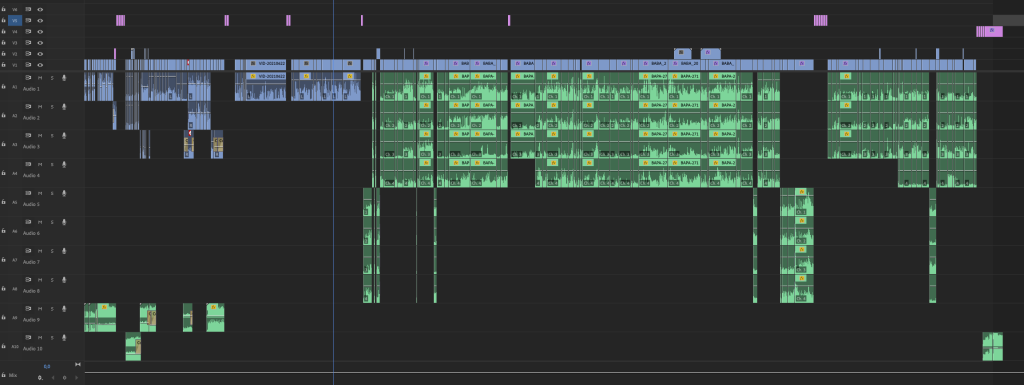This screenshot has width=1024, height=385.
Task: Mute the Audio 4 track
Action: (40, 164)
